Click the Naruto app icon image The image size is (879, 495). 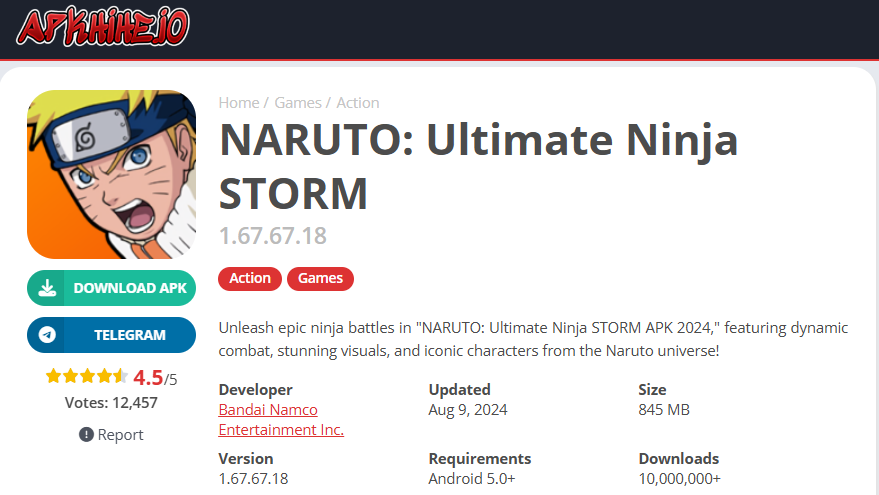click(x=112, y=174)
